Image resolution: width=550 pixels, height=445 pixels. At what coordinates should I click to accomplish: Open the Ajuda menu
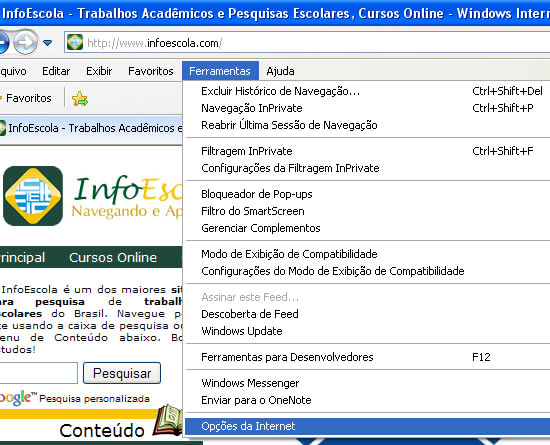[280, 71]
